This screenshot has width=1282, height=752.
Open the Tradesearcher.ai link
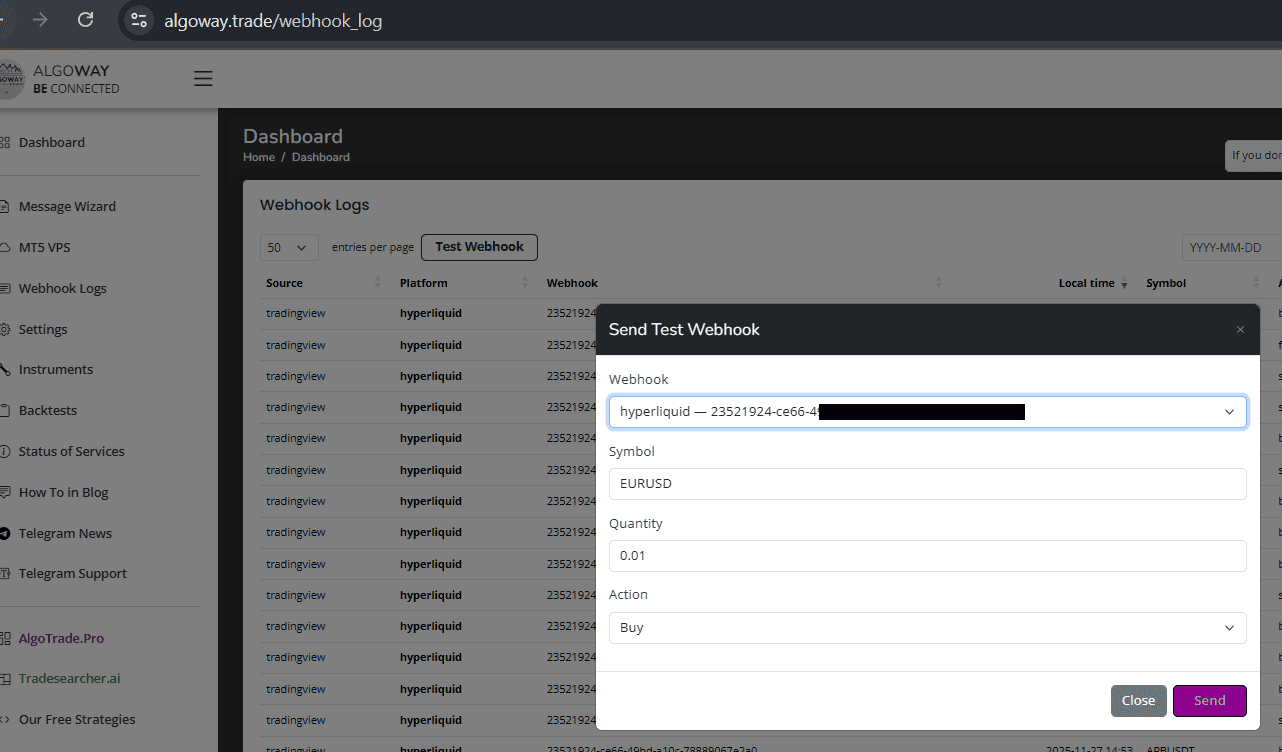point(69,678)
